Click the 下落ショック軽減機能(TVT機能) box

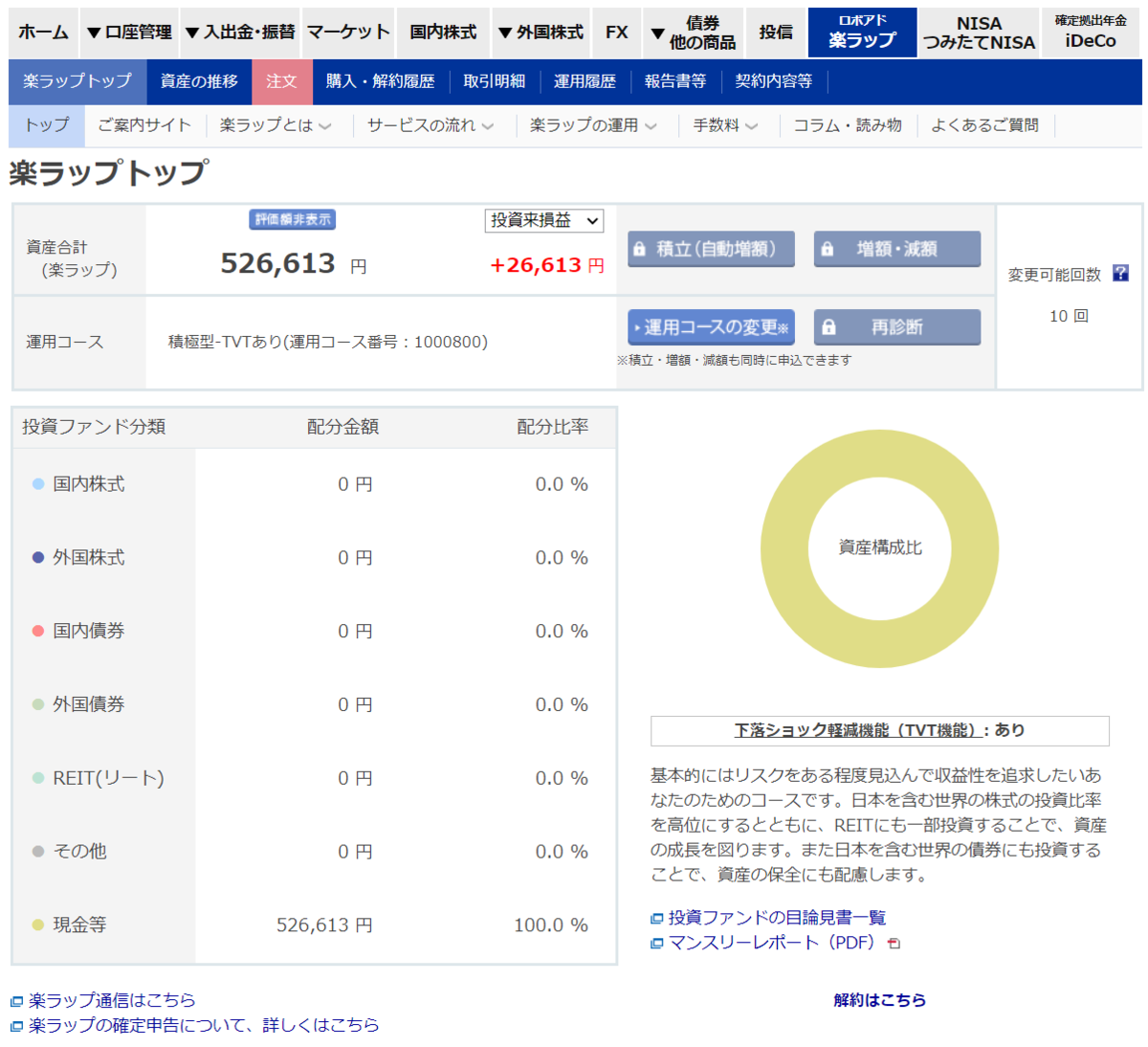(x=879, y=730)
